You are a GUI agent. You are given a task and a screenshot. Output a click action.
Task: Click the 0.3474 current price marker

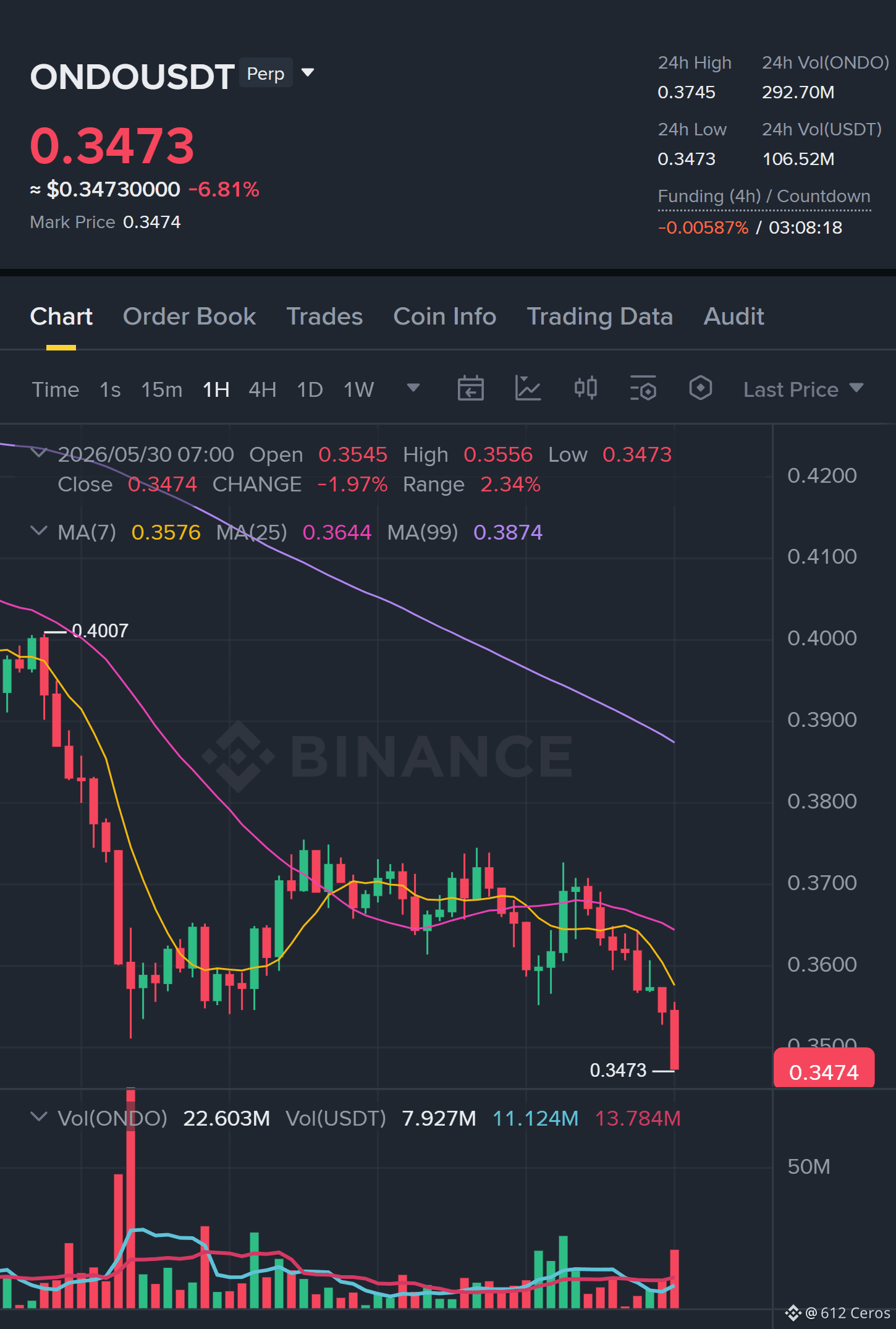tap(824, 1071)
